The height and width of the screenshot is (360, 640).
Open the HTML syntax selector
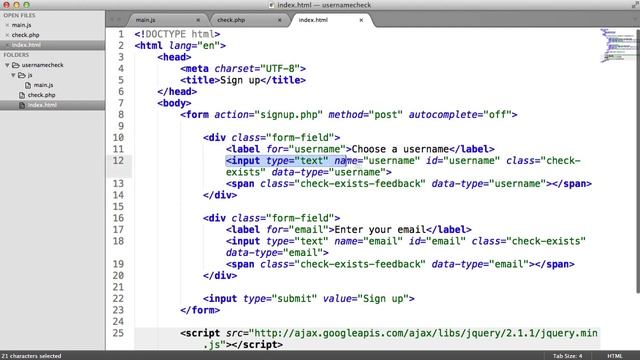pos(615,356)
